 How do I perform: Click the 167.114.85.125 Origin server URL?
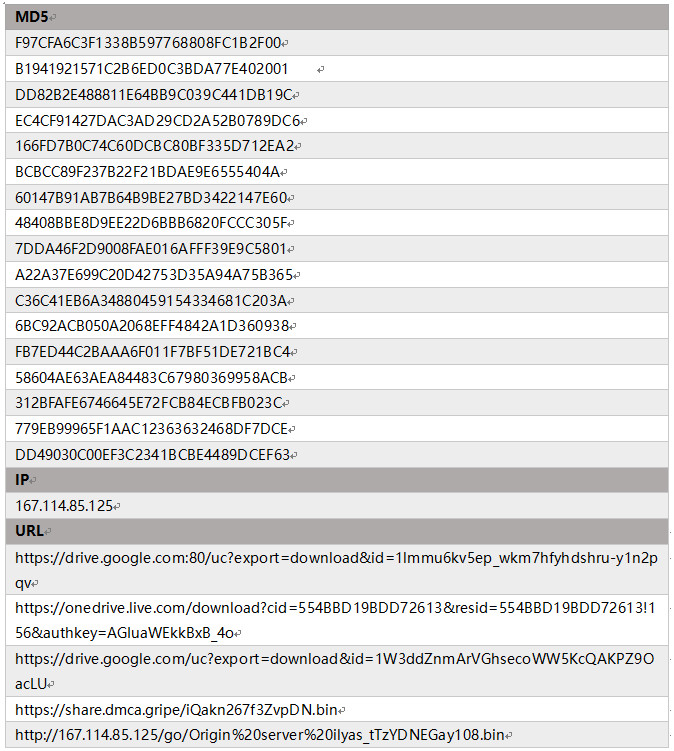[260, 736]
